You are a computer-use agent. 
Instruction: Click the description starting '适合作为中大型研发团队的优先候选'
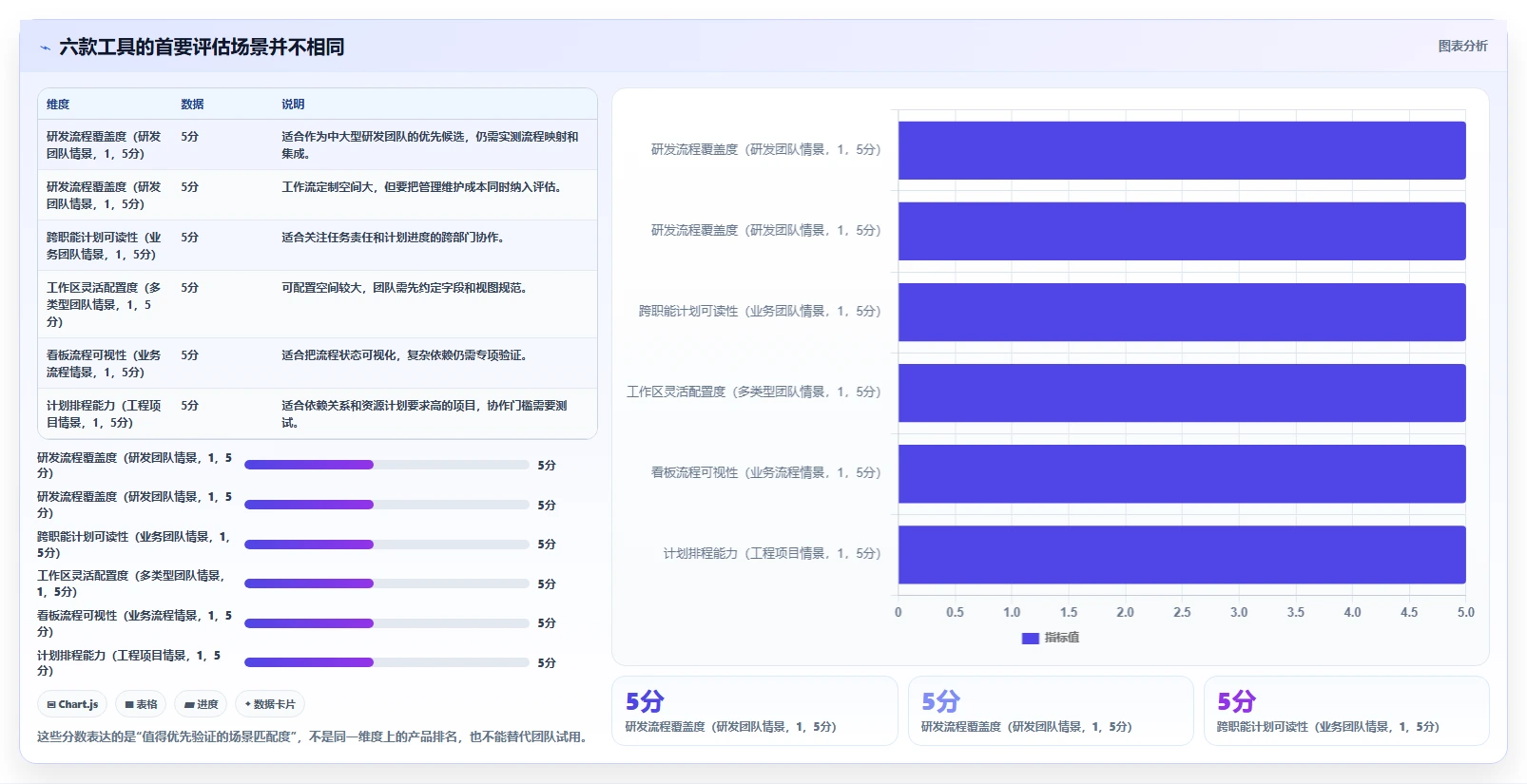(x=430, y=145)
